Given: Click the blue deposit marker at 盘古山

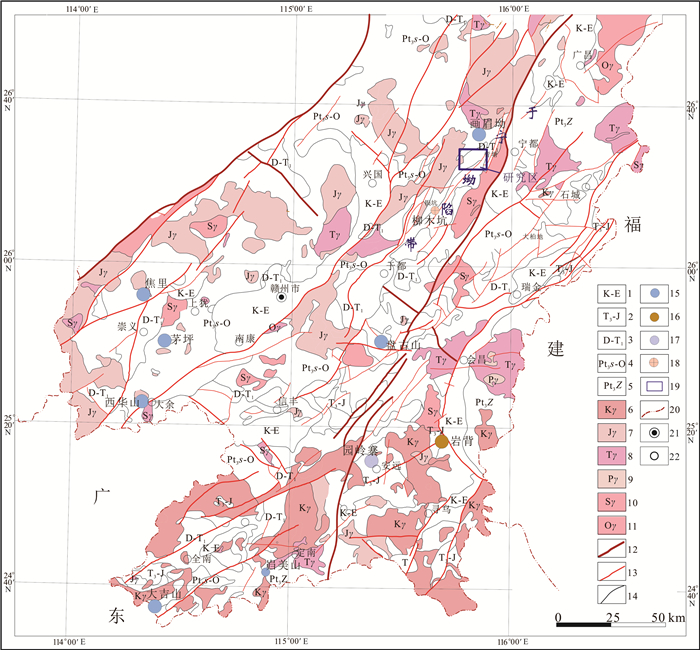Looking at the screenshot, I should (x=381, y=341).
